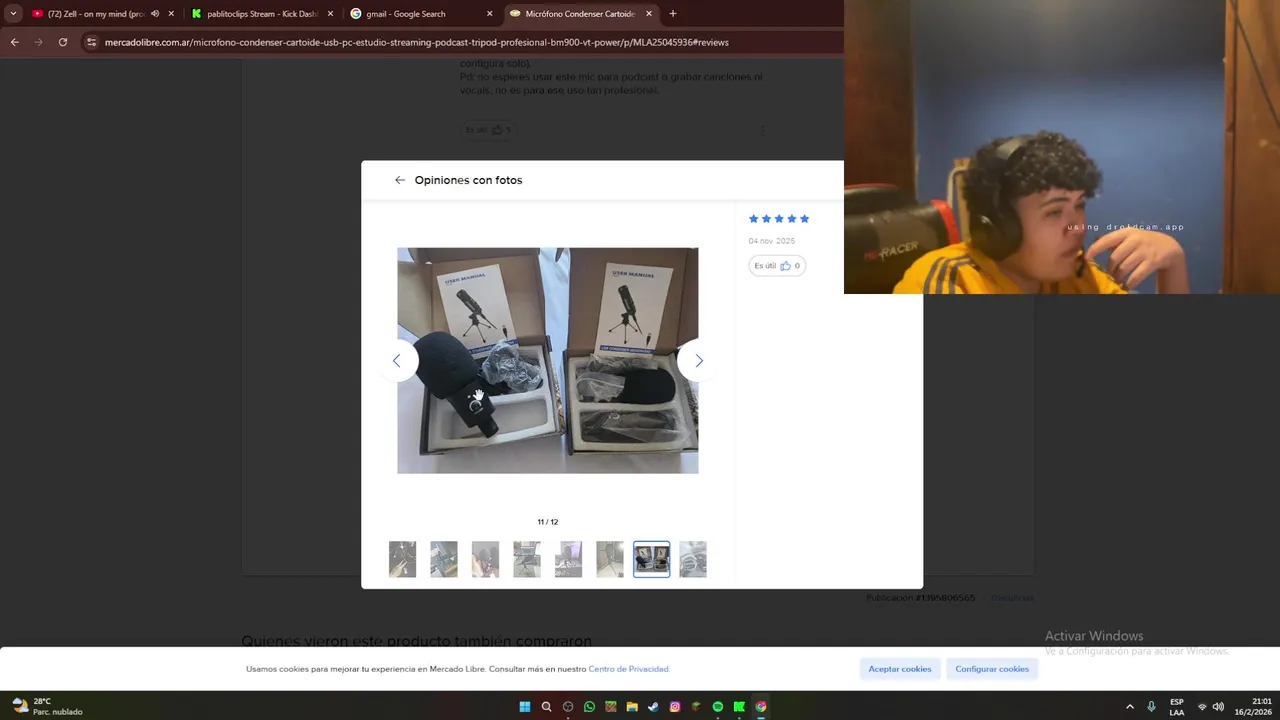
Task: Switch to the pablitoclips Stream Kick tab
Action: click(262, 14)
